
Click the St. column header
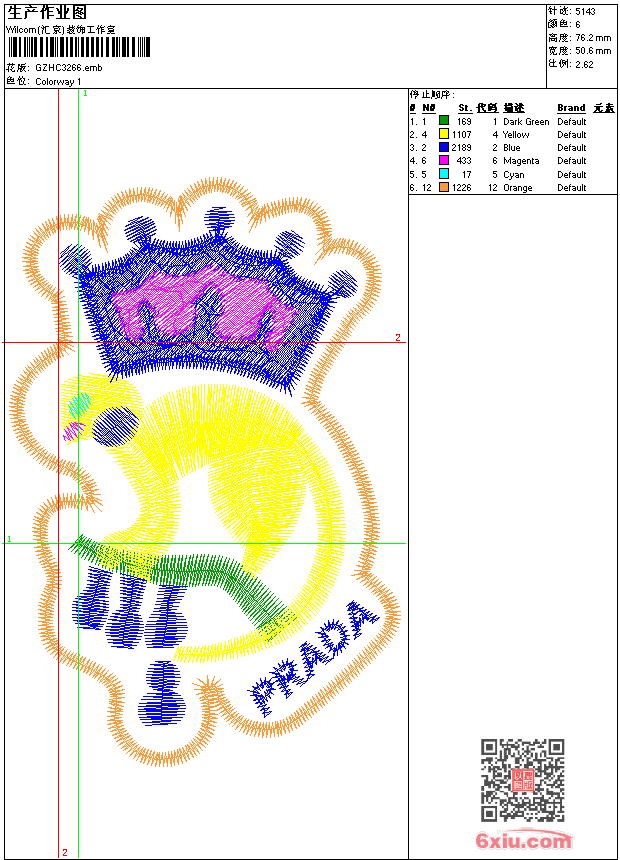[465, 108]
